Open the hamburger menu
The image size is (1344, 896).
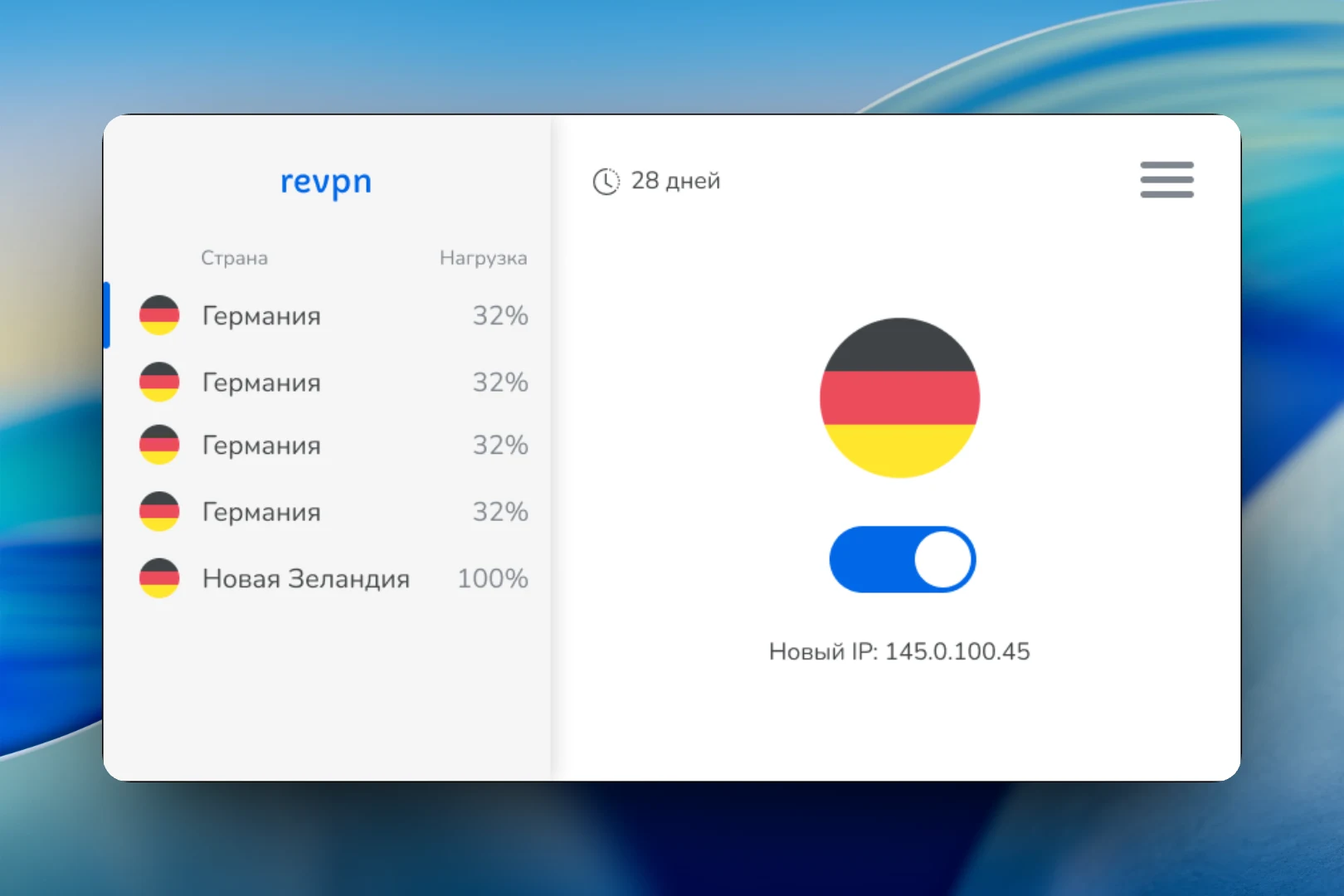click(x=1166, y=179)
